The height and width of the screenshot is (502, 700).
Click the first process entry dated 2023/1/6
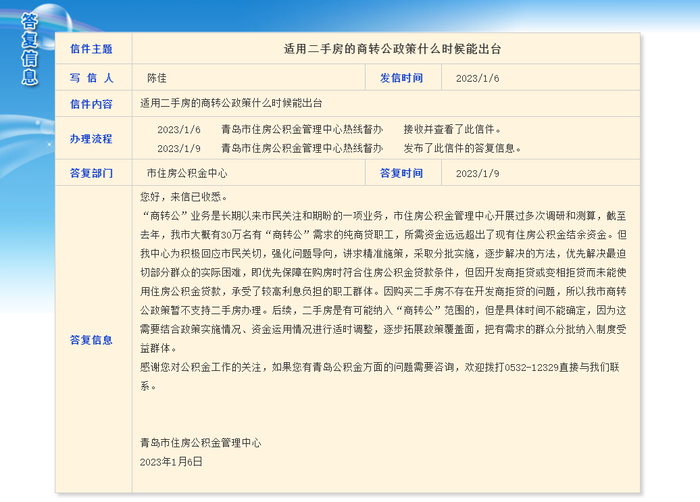tap(329, 129)
